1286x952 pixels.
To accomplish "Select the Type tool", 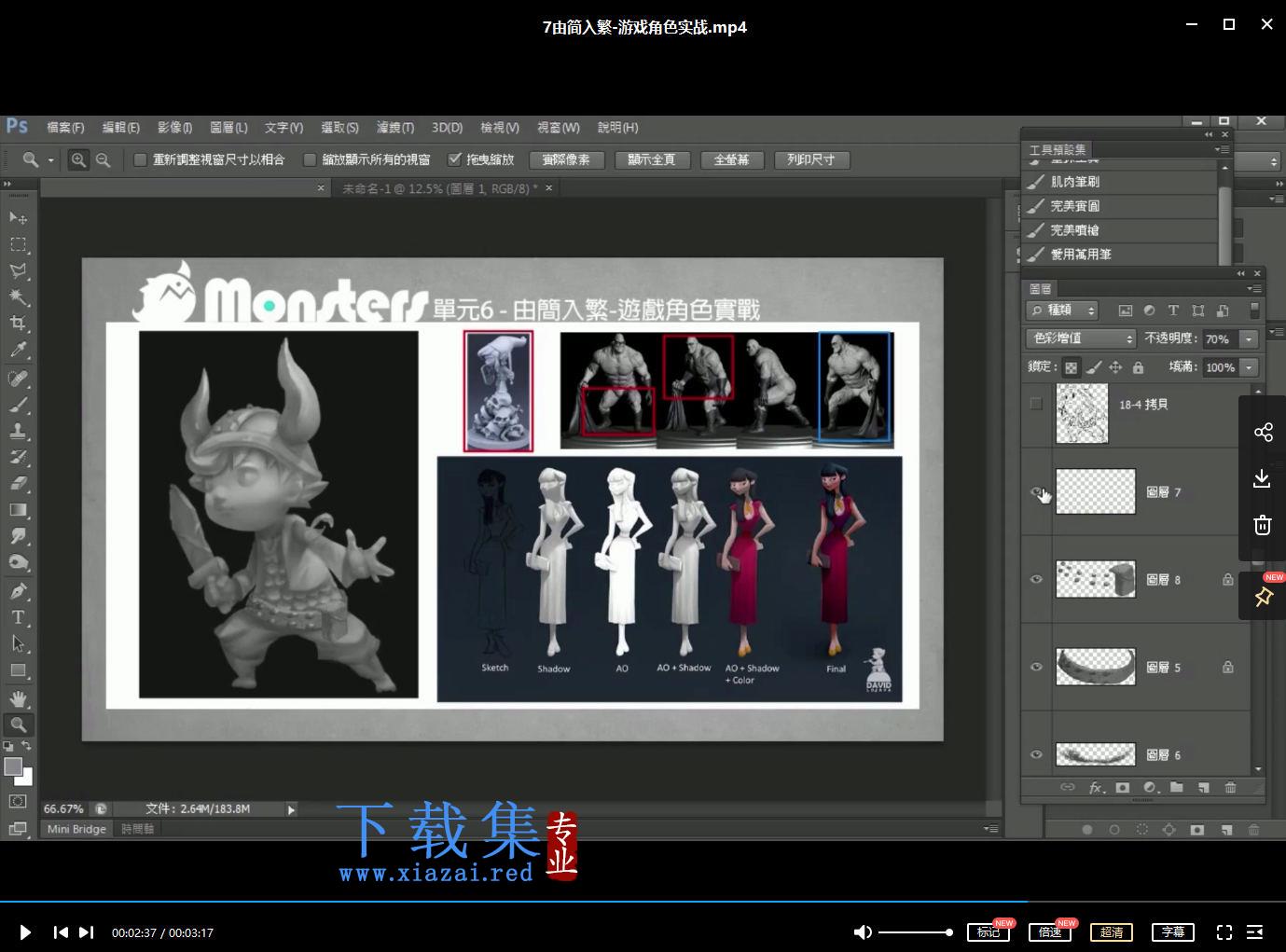I will point(18,617).
